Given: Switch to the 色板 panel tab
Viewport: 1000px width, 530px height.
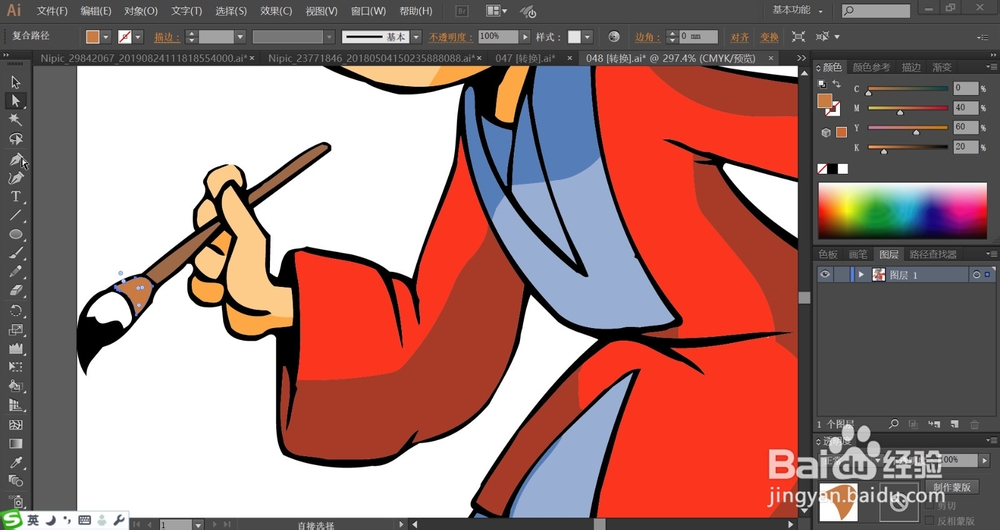Looking at the screenshot, I should tap(828, 254).
